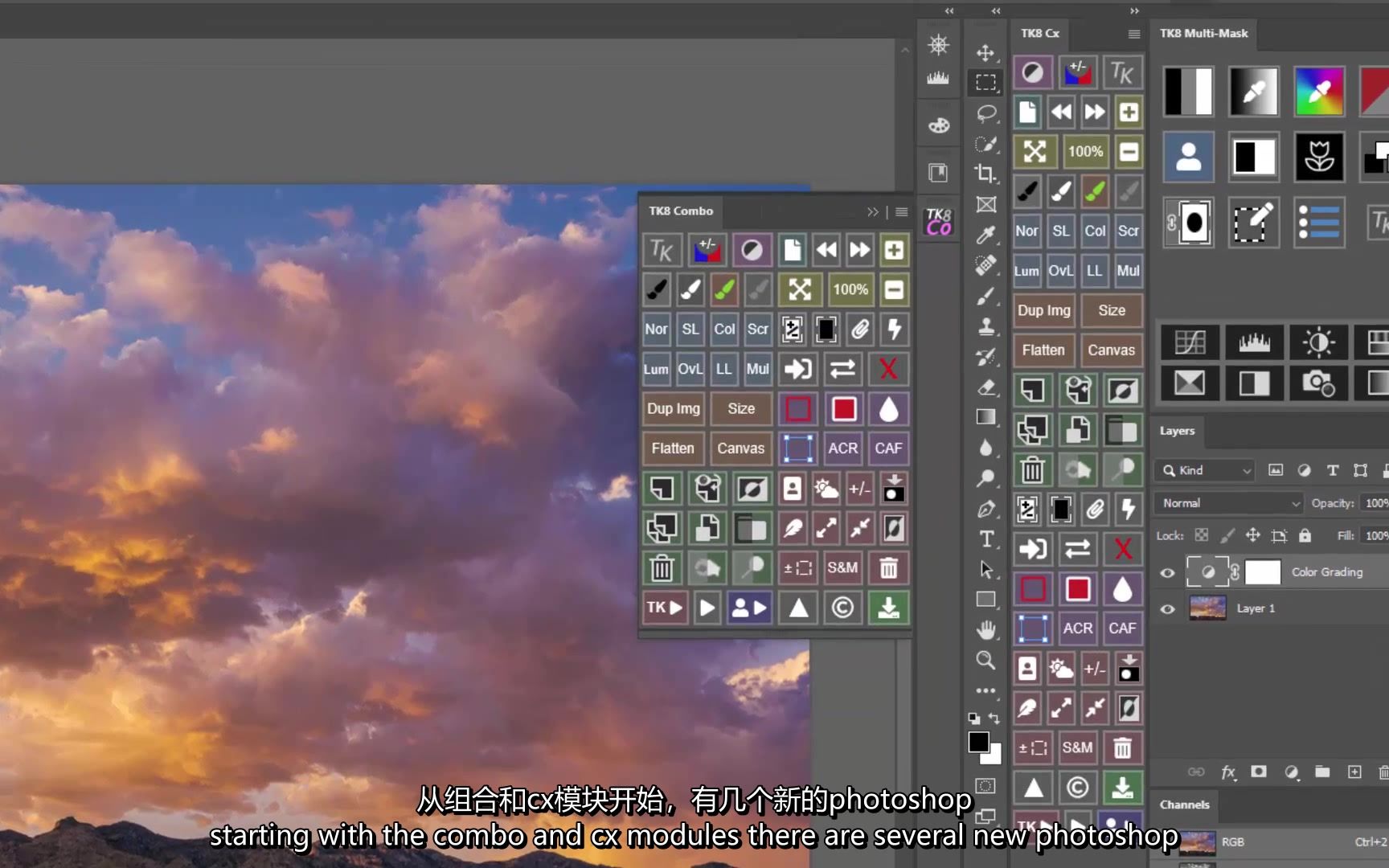Select the TK8 Combo tab
The width and height of the screenshot is (1389, 868).
[x=681, y=211]
